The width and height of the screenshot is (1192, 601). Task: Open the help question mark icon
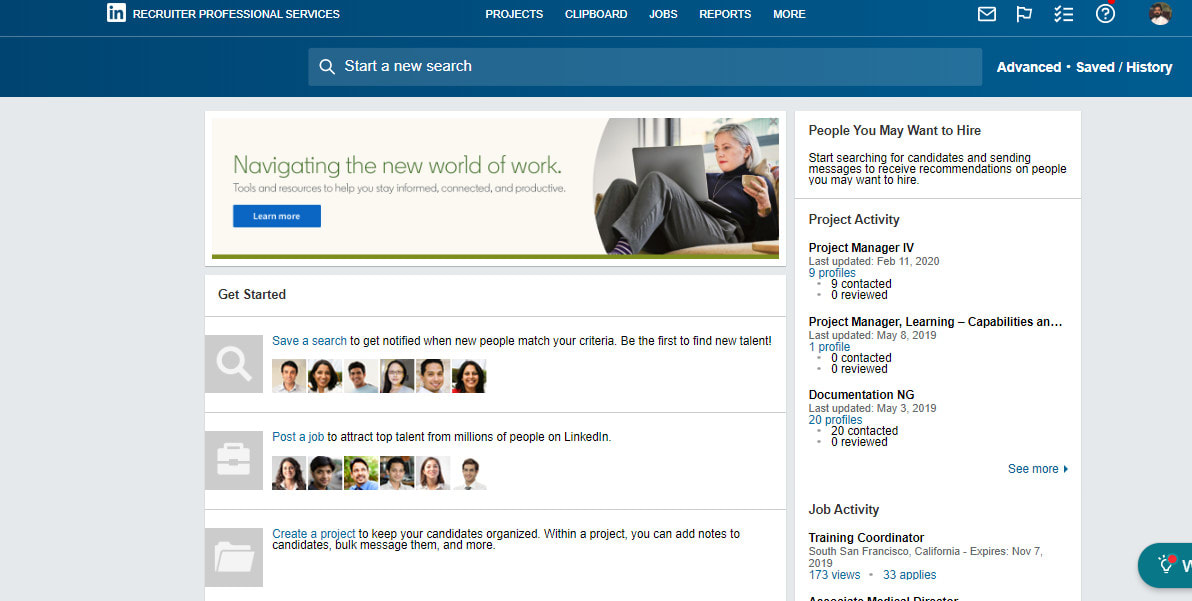coord(1105,13)
